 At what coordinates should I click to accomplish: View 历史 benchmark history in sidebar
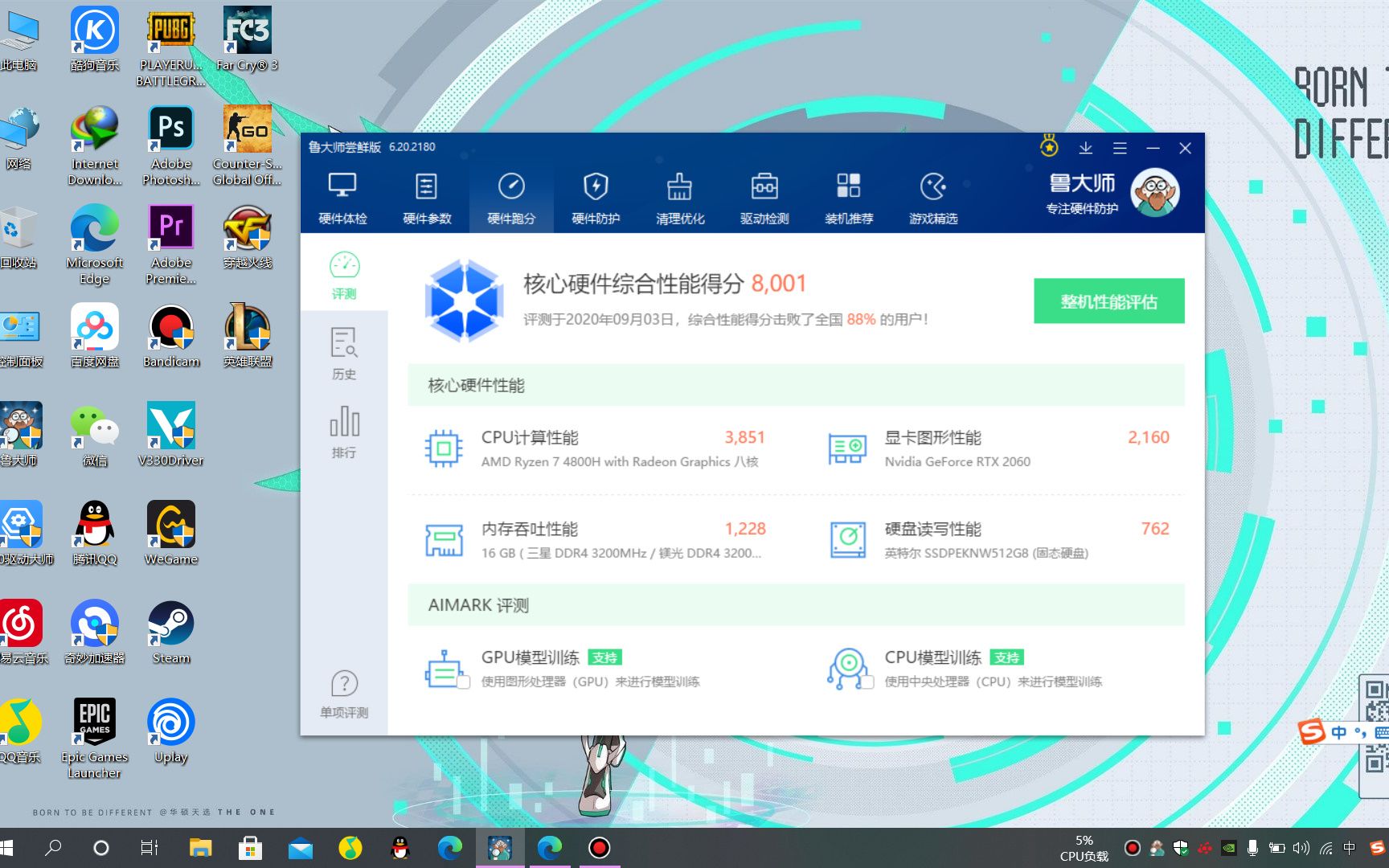[x=344, y=352]
